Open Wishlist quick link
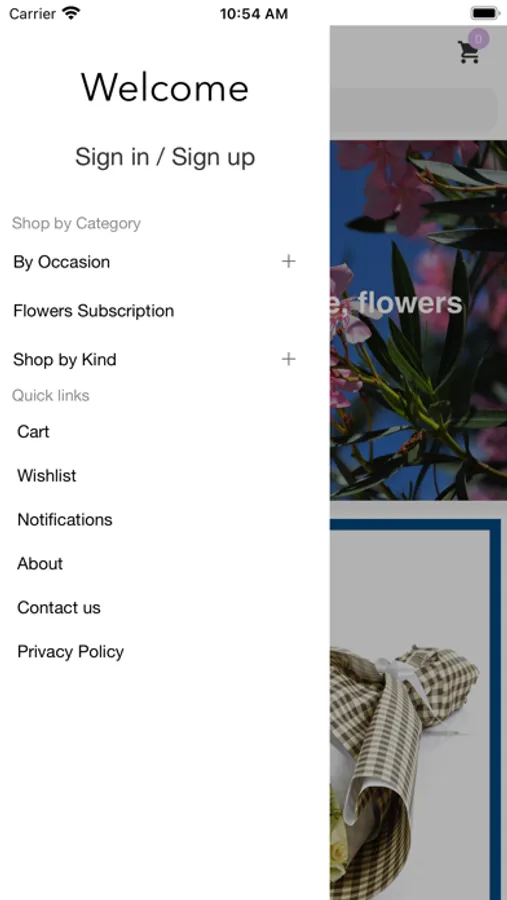This screenshot has width=507, height=900. [47, 476]
